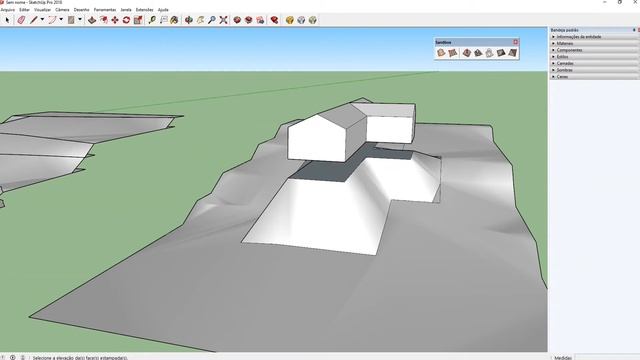Open the Line tool dropdown arrow
The width and height of the screenshot is (640, 360).
tap(42, 20)
